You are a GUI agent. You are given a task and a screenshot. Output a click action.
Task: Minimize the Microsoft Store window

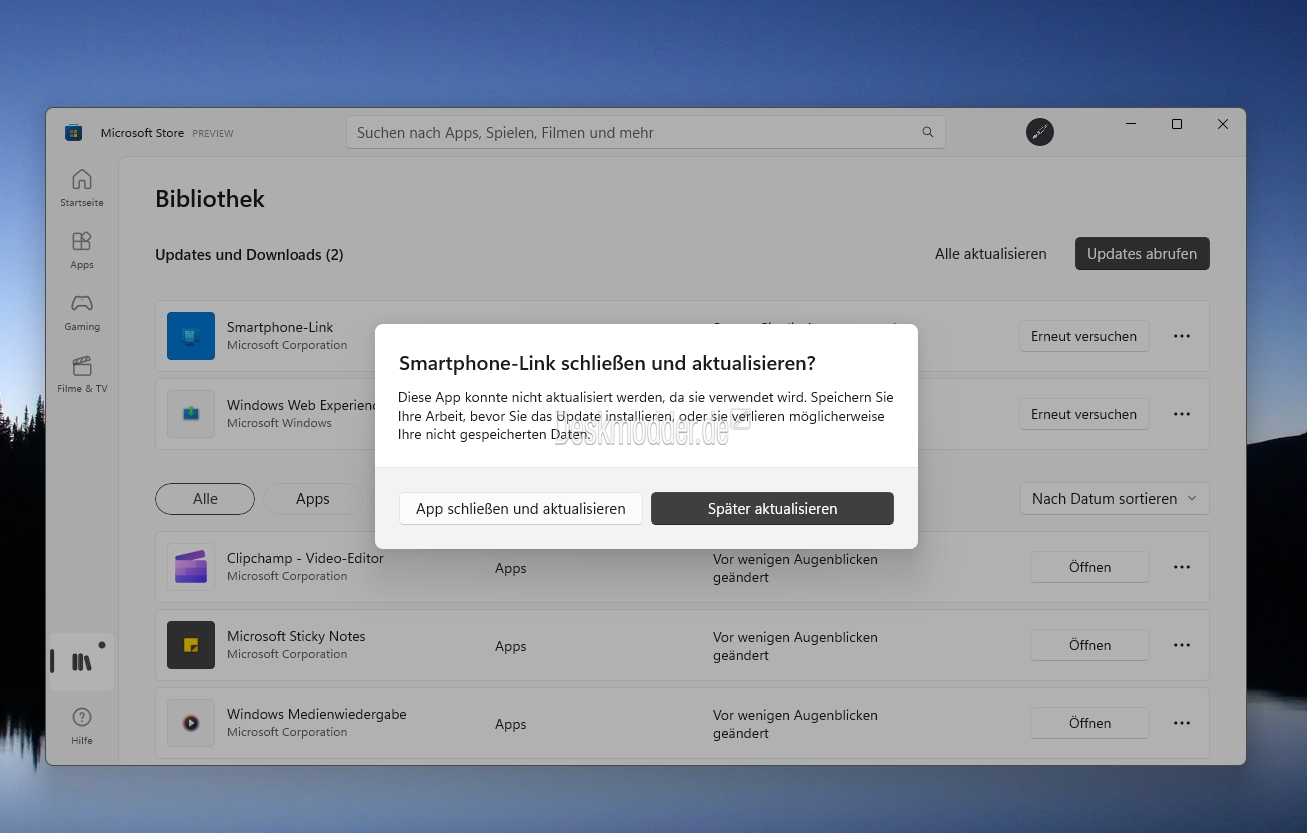click(1131, 124)
